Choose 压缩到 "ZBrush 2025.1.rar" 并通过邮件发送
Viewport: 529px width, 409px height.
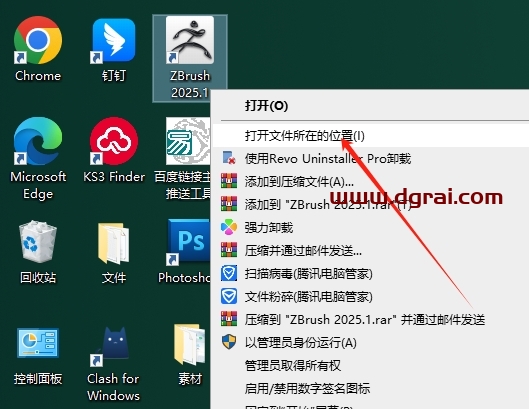pos(371,319)
